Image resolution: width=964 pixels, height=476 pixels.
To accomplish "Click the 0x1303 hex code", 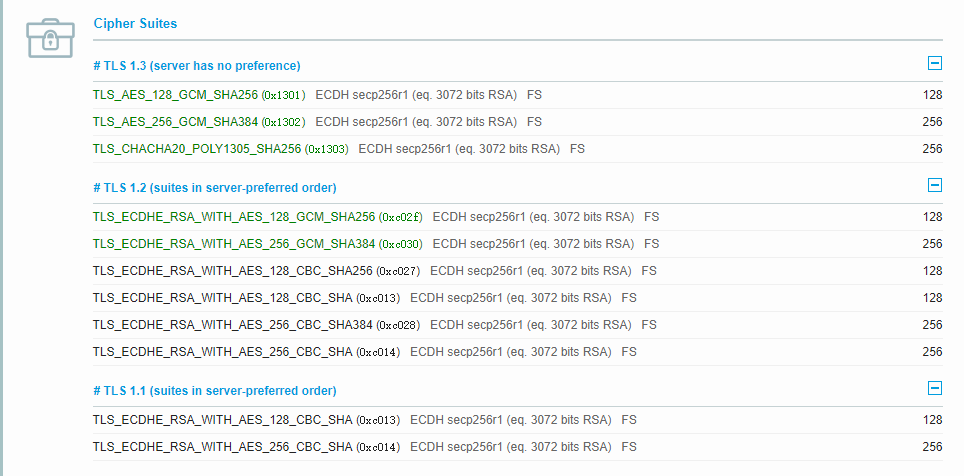I will coord(327,149).
